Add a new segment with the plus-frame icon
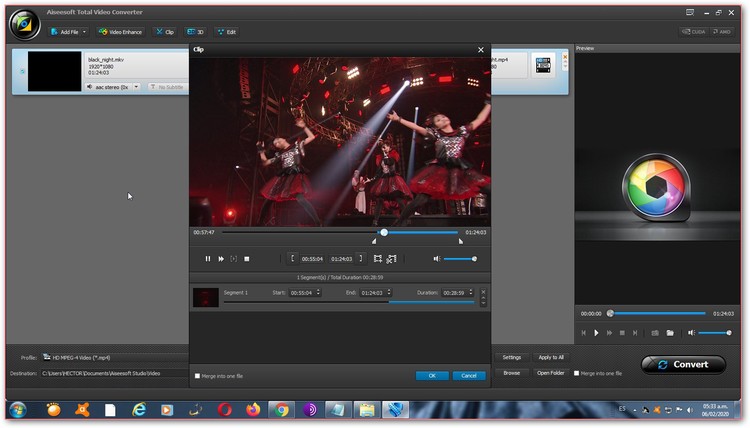This screenshot has height=428, width=750. click(x=378, y=259)
